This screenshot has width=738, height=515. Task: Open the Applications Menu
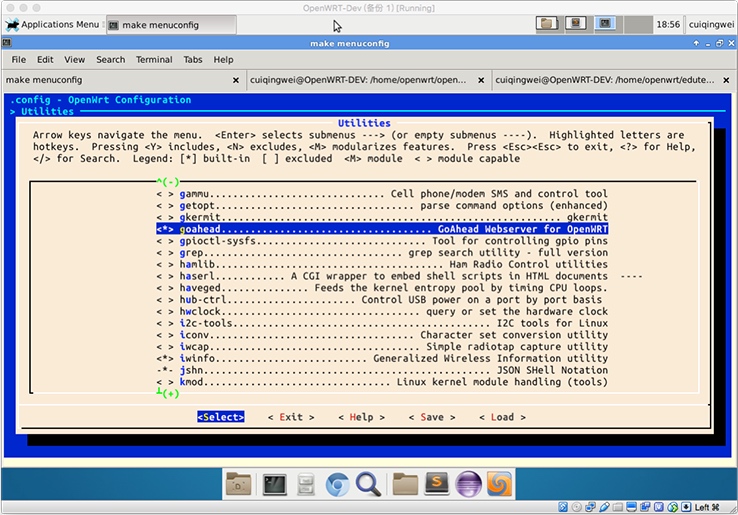52,24
